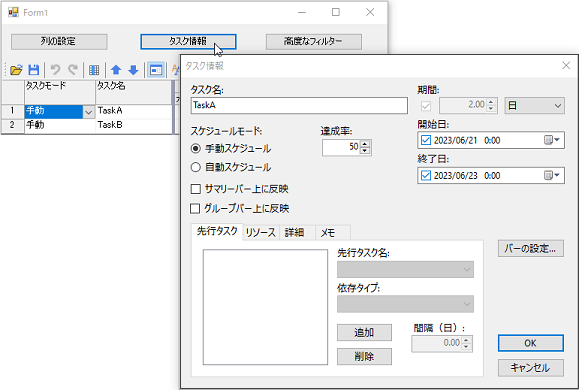Screen dimensions: 579x390
Task: Click OK to confirm task info
Action: tap(531, 343)
